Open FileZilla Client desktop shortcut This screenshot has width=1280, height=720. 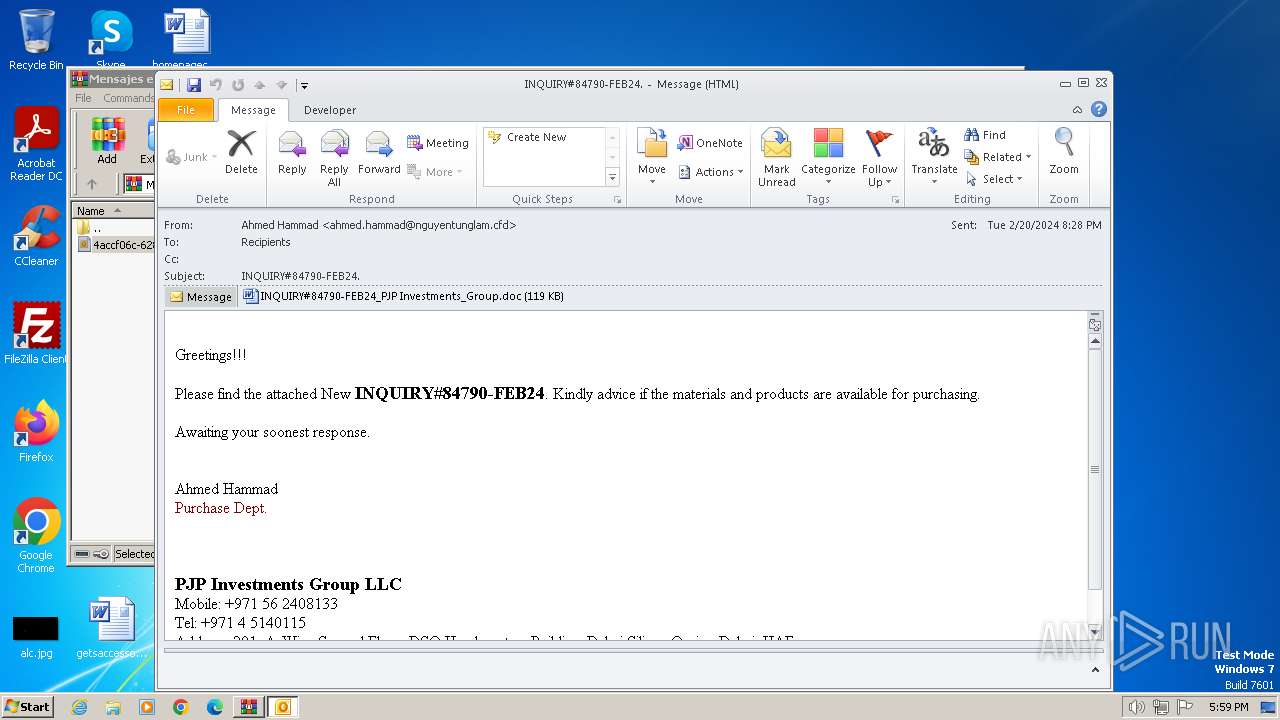pyautogui.click(x=36, y=334)
